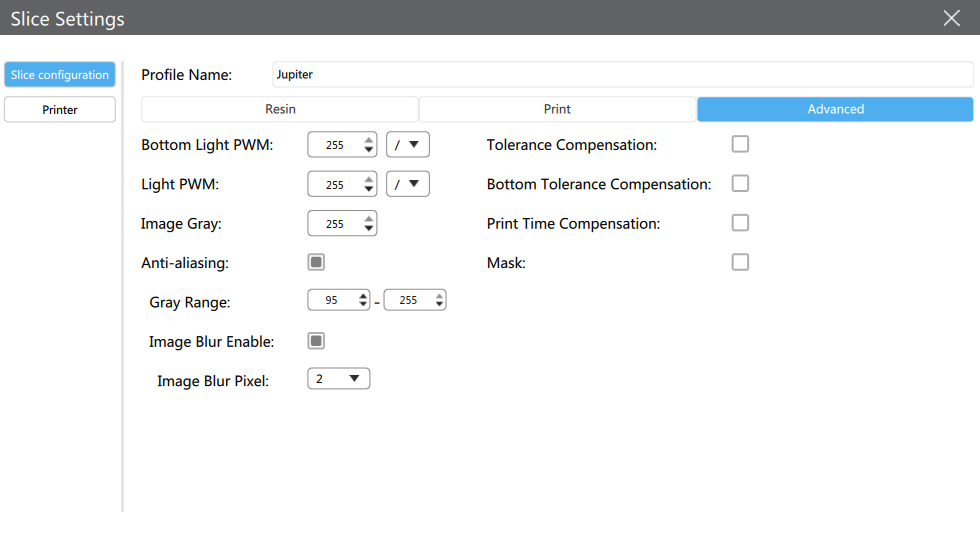
Task: Increase Gray Range minimum value
Action: coord(363,295)
